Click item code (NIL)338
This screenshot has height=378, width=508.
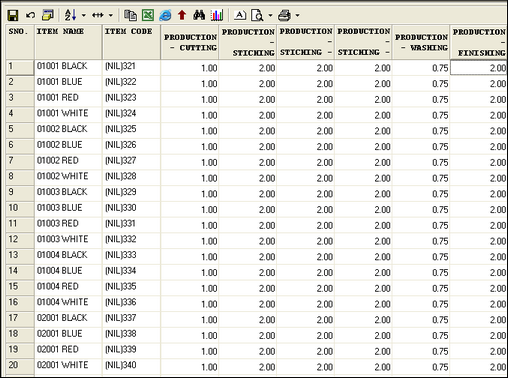(120, 334)
